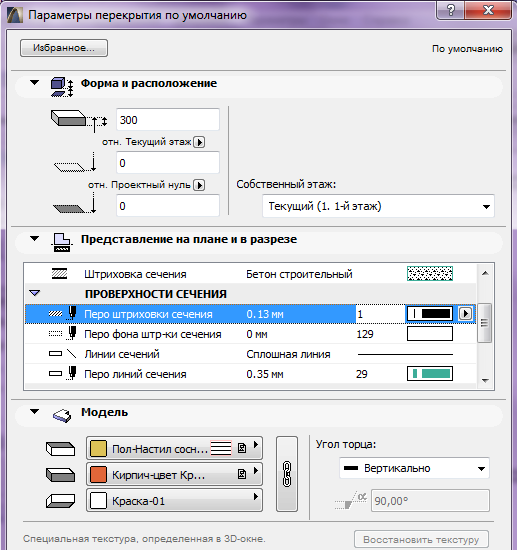
Task: Click the Восстановить текстуру button
Action: click(421, 539)
